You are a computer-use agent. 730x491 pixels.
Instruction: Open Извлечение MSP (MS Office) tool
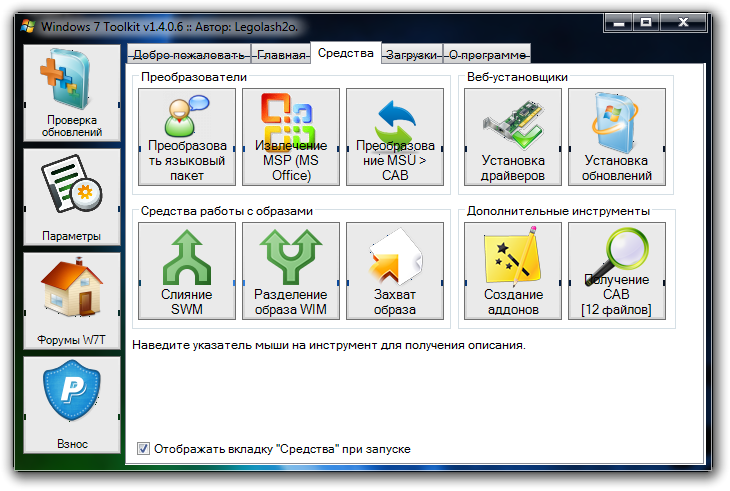click(291, 137)
